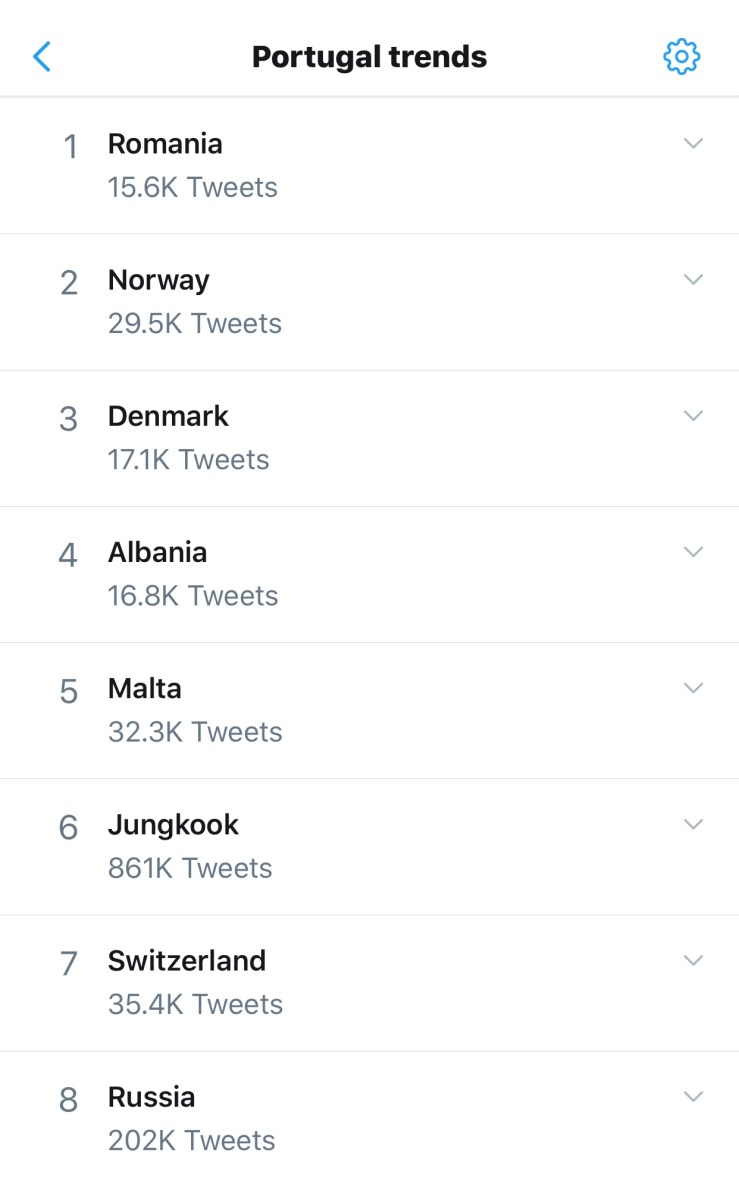Open the Albania trend
Viewport: 739px width, 1187px height.
[x=158, y=552]
